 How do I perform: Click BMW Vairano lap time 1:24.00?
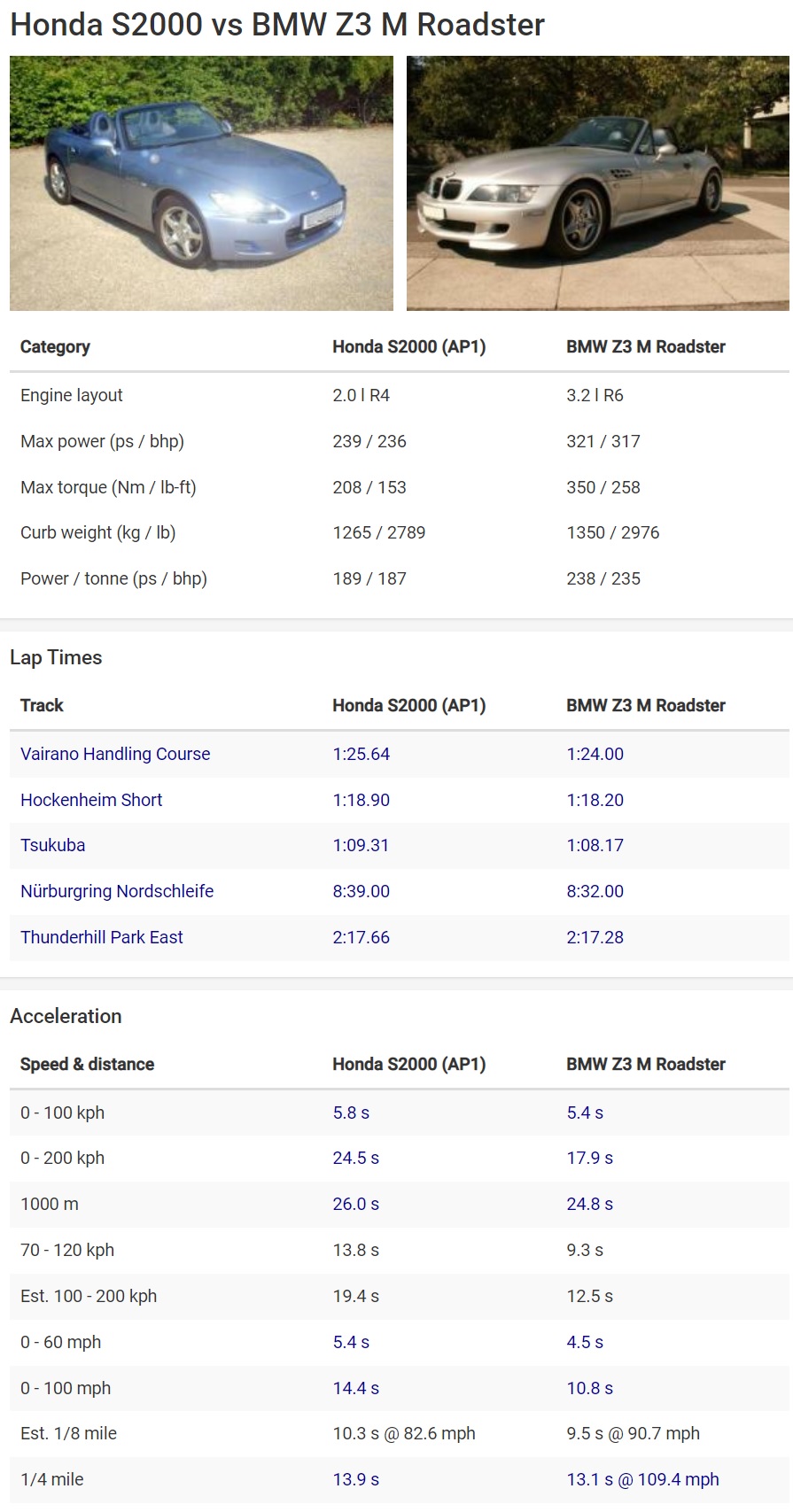click(595, 754)
